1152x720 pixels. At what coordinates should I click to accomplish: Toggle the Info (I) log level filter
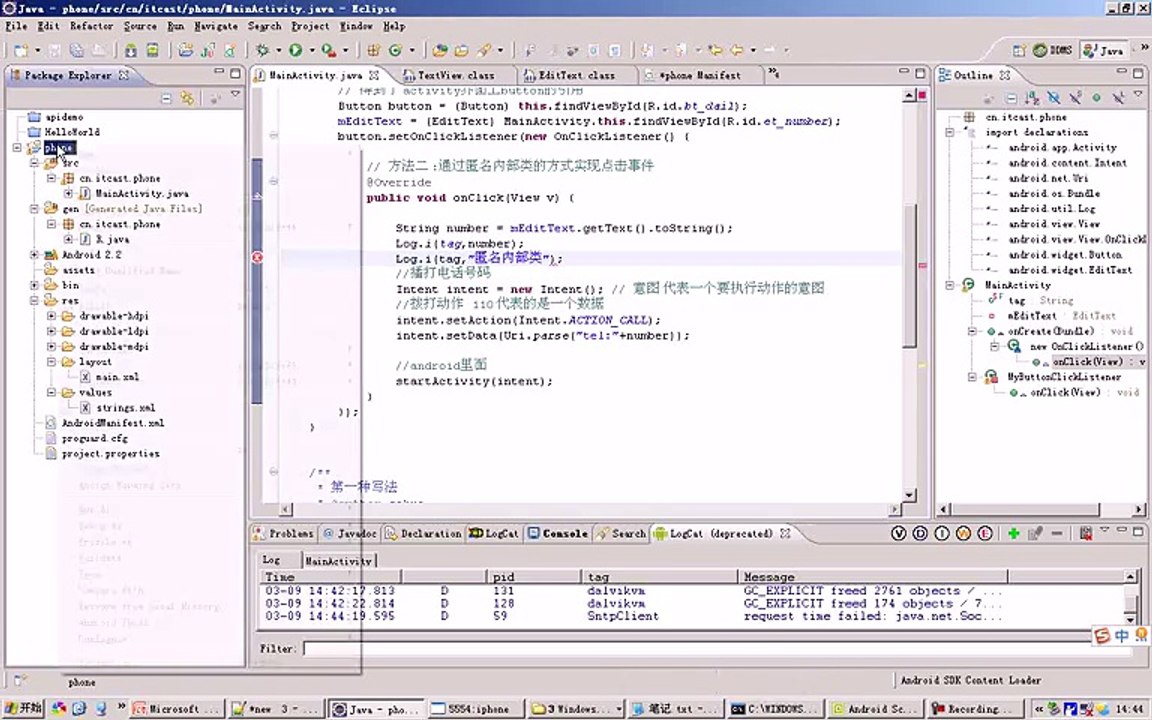(941, 533)
